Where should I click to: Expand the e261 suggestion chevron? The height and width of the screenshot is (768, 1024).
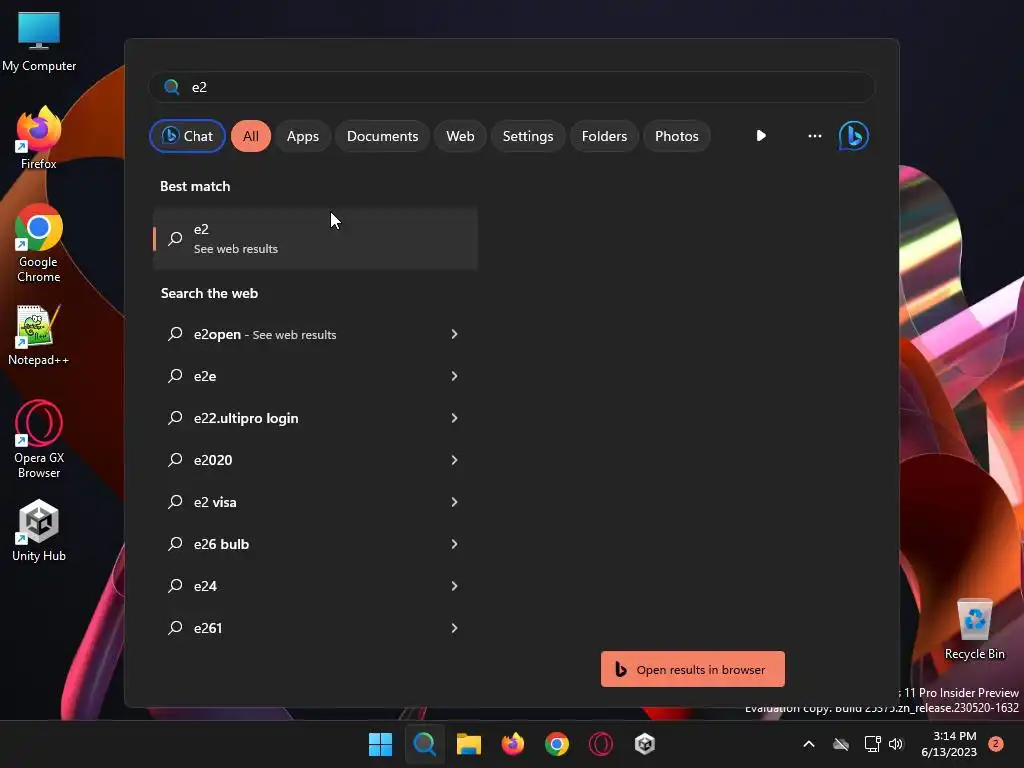tap(454, 628)
